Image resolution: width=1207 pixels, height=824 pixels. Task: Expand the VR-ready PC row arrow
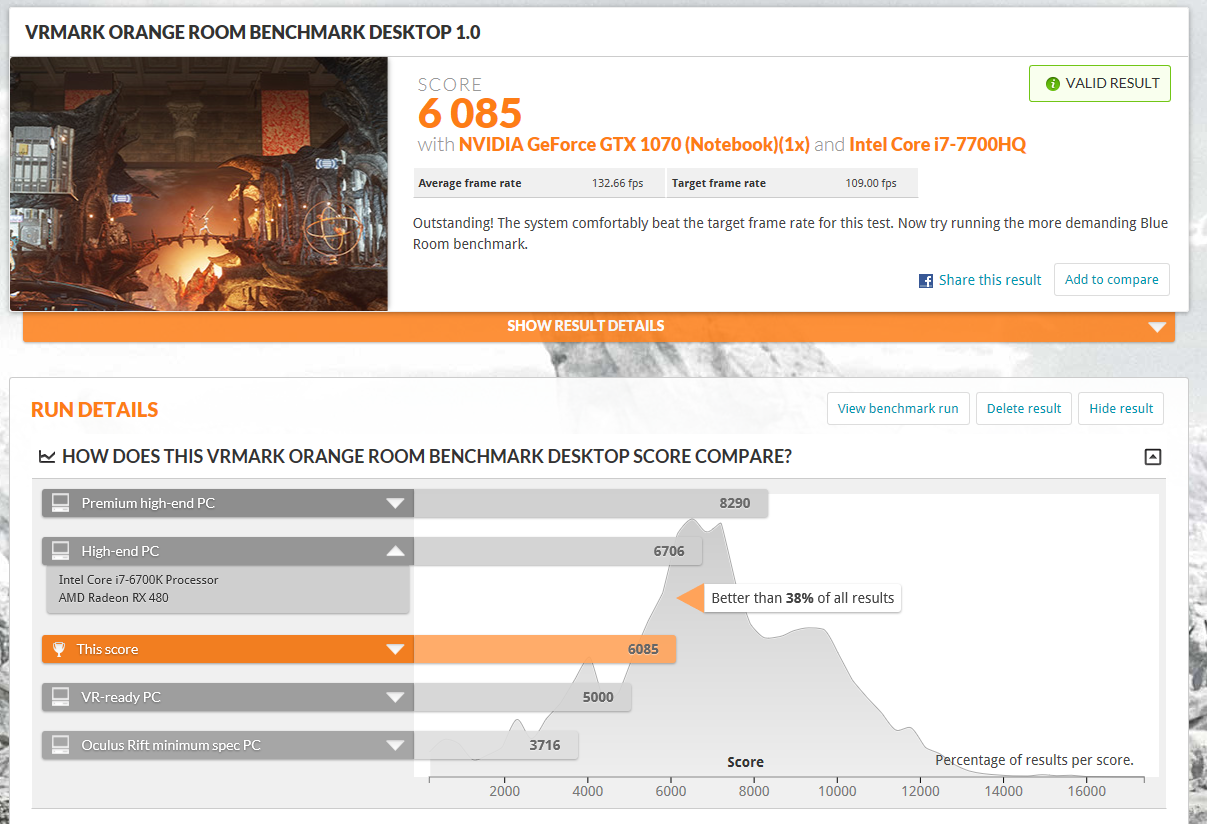pos(396,698)
